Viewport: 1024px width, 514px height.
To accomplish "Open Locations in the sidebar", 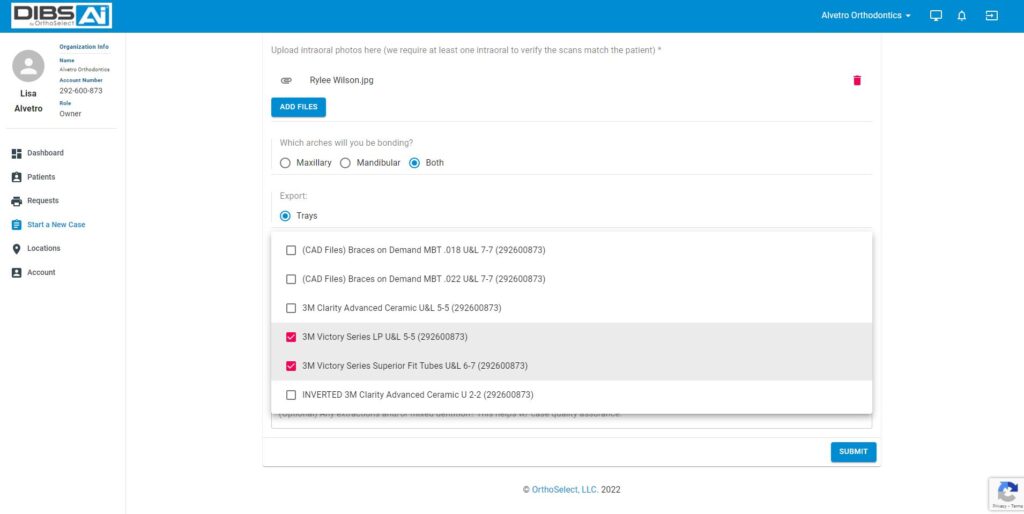I will pyautogui.click(x=43, y=249).
